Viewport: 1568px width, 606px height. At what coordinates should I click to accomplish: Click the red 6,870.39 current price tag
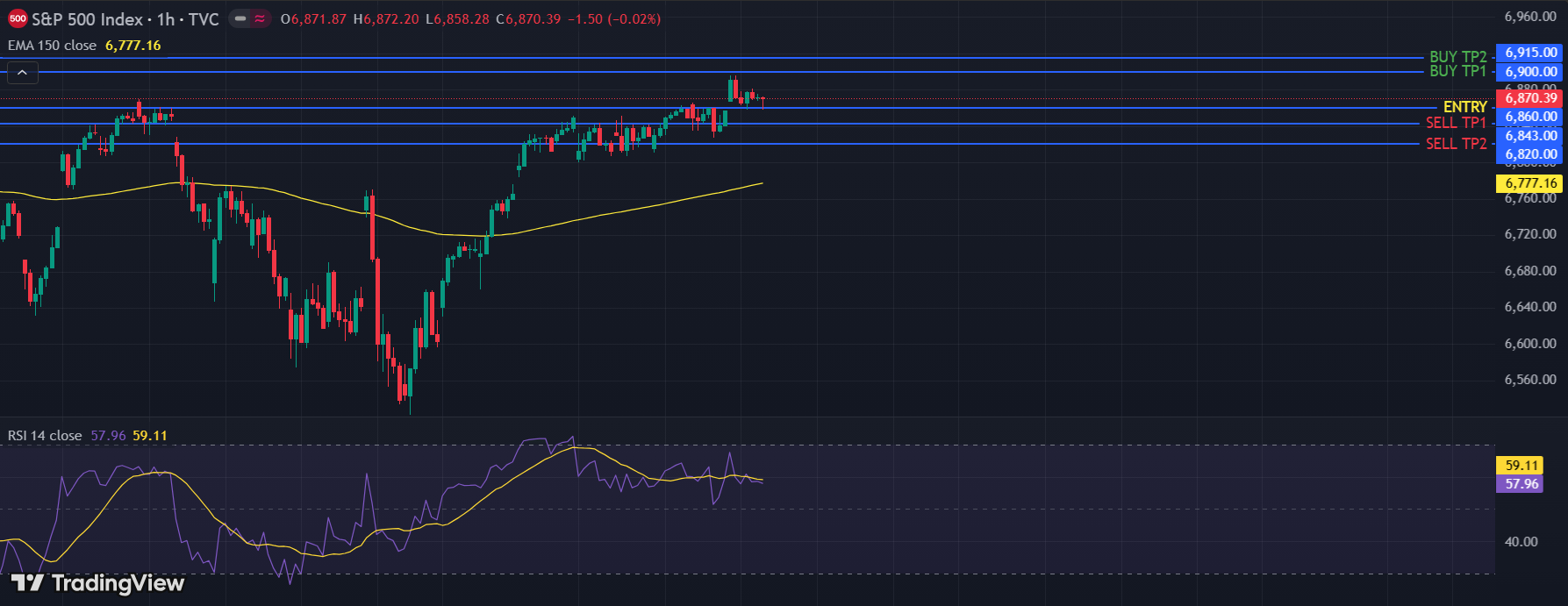click(1530, 98)
